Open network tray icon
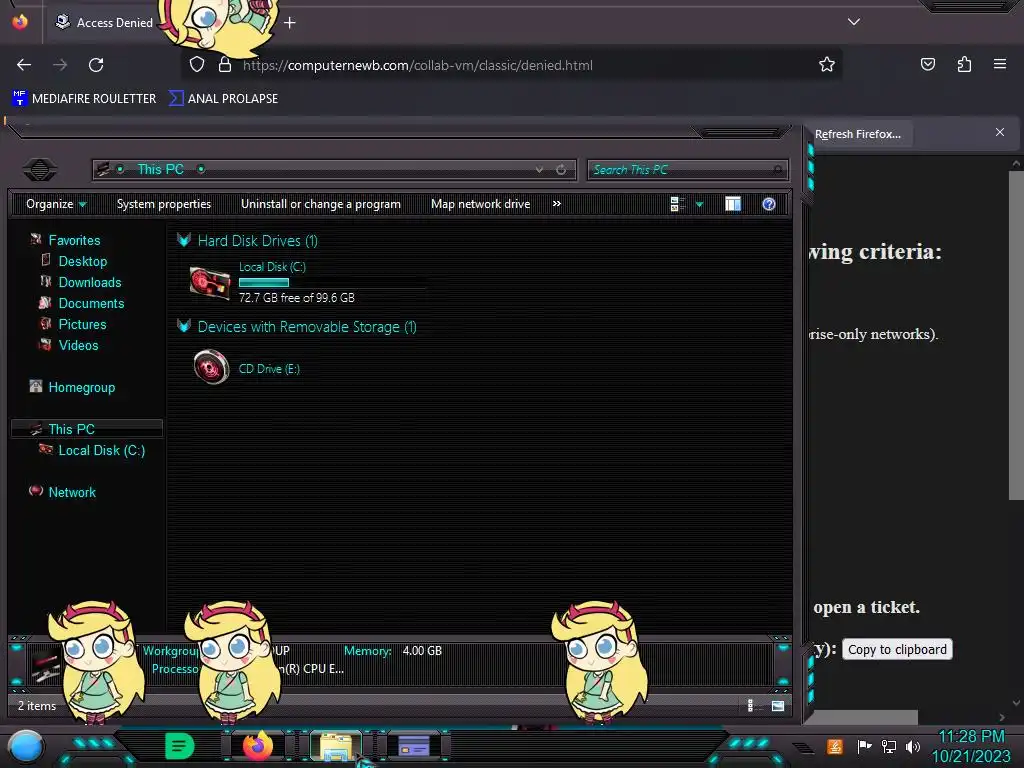The width and height of the screenshot is (1024, 768). 889,746
